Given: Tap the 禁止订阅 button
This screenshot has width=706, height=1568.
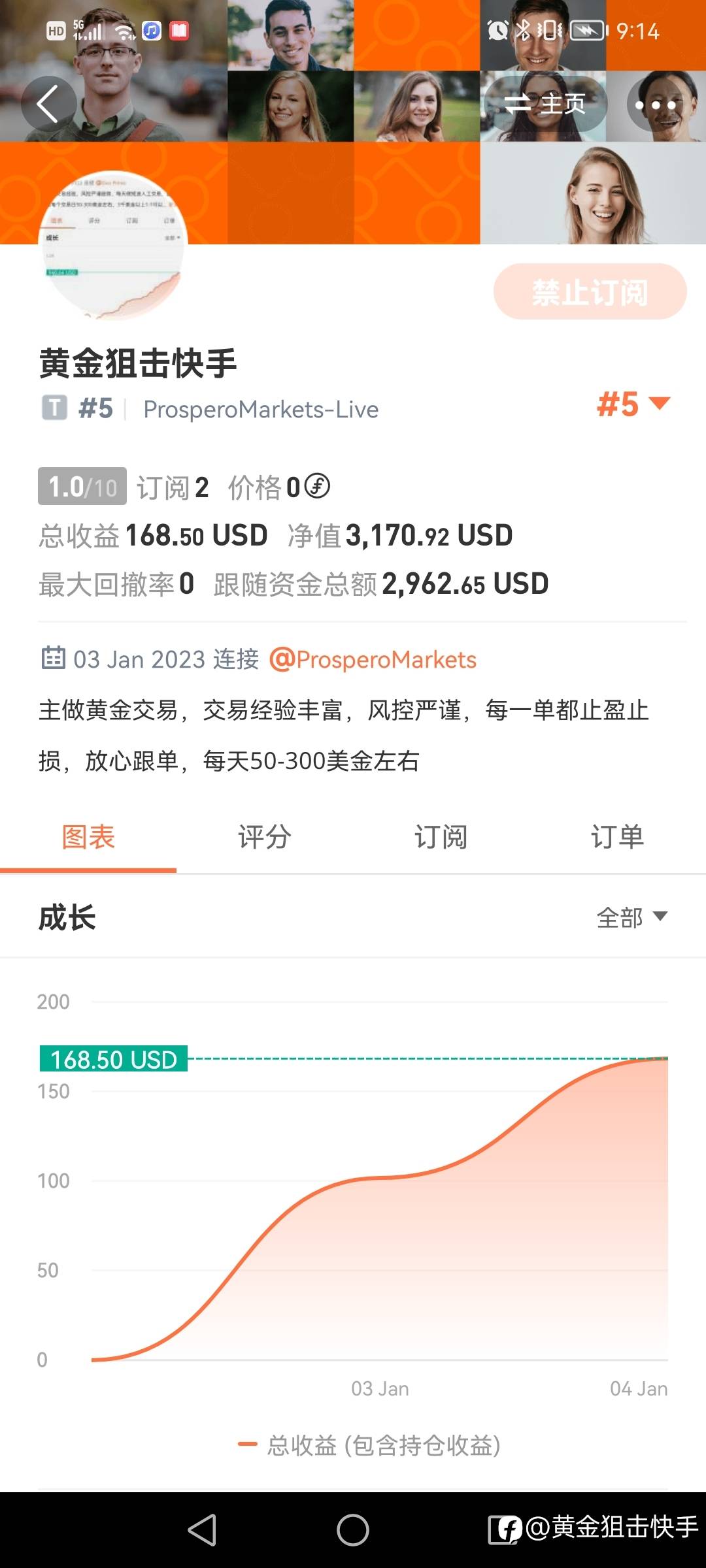Looking at the screenshot, I should point(590,292).
